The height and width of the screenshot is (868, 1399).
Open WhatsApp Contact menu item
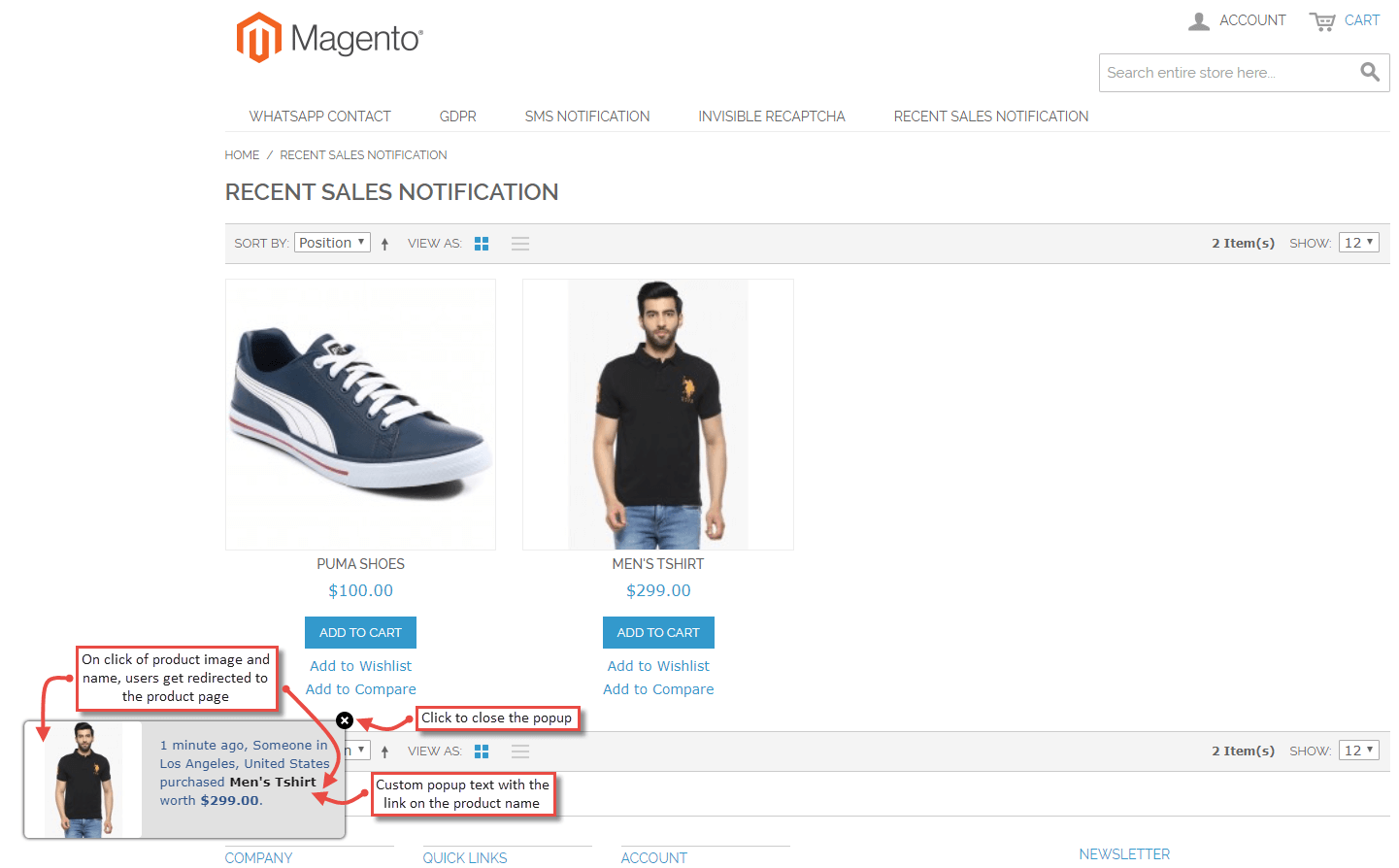[319, 117]
